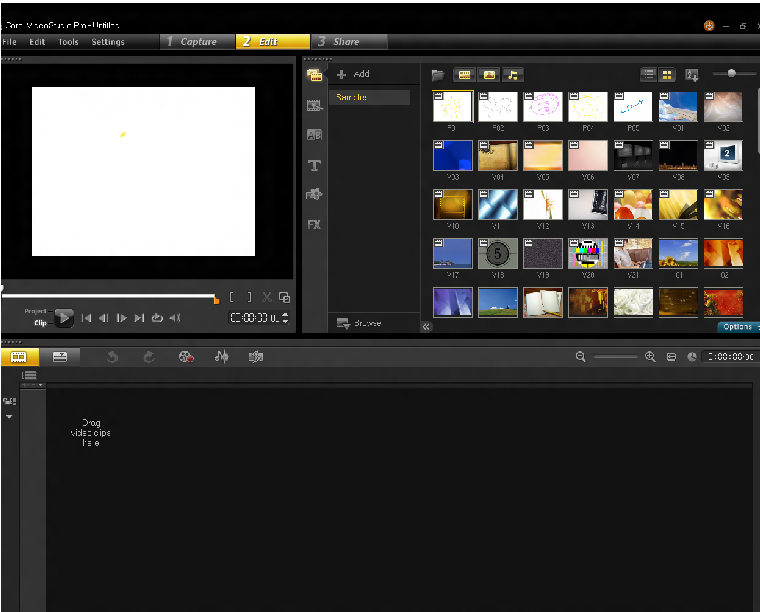
Task: Open the add/remove chapter point dropdown
Action: [32, 385]
